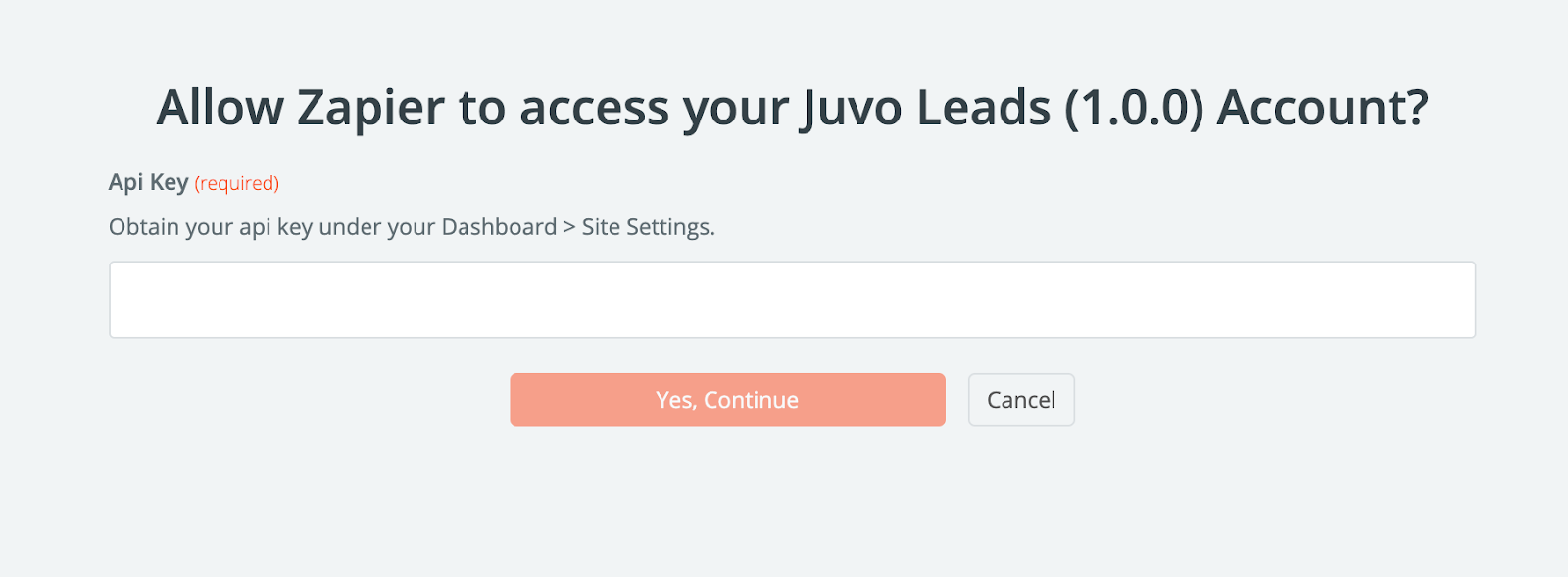
Task: Activate the field below the Site Settings hint
Action: (x=792, y=300)
